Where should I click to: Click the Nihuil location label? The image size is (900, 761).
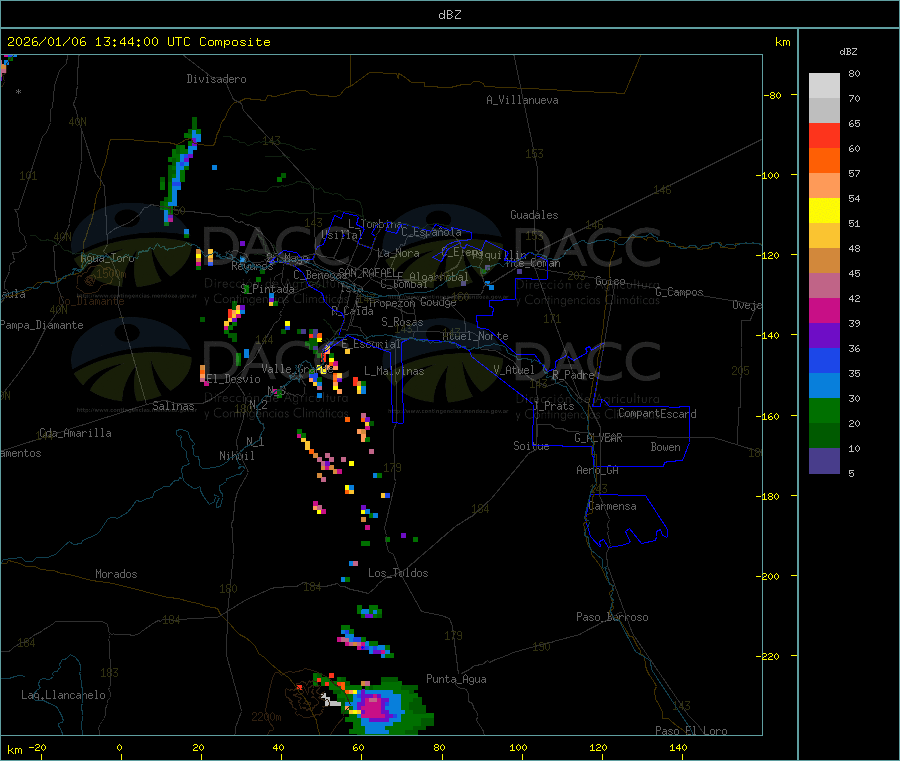coord(236,456)
